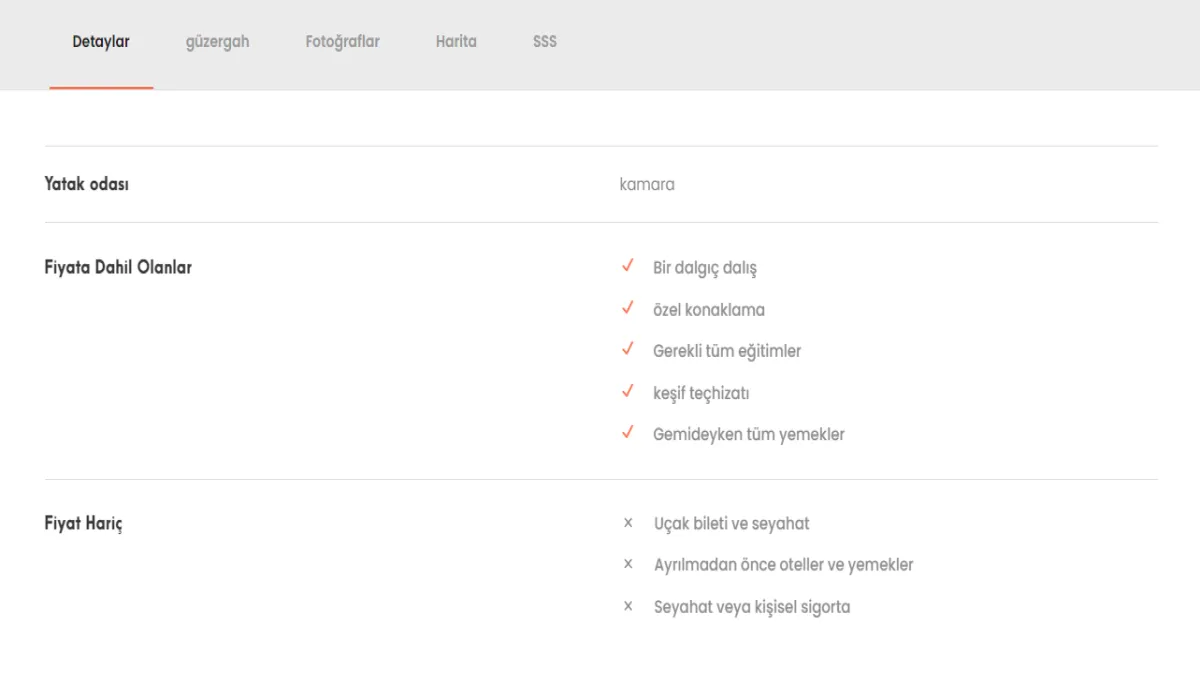
Task: Click checkmark next to Gerekli tüm eğitimler
Action: point(628,350)
